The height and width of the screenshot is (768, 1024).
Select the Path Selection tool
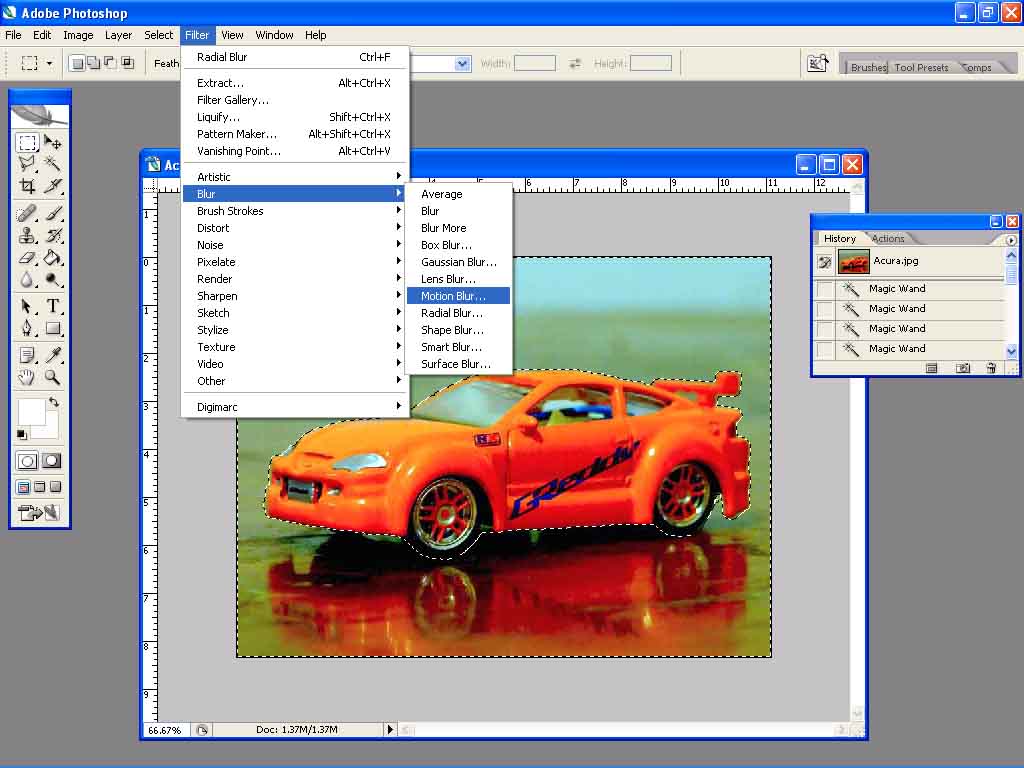click(27, 306)
